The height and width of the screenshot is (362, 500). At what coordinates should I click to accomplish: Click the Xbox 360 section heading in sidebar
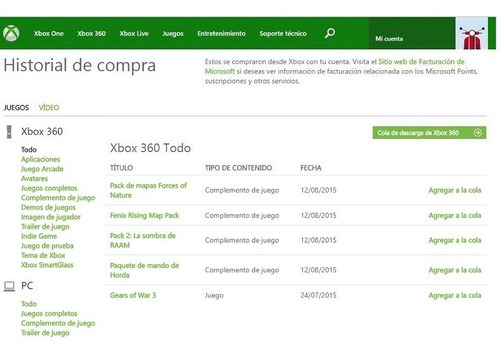tap(42, 132)
